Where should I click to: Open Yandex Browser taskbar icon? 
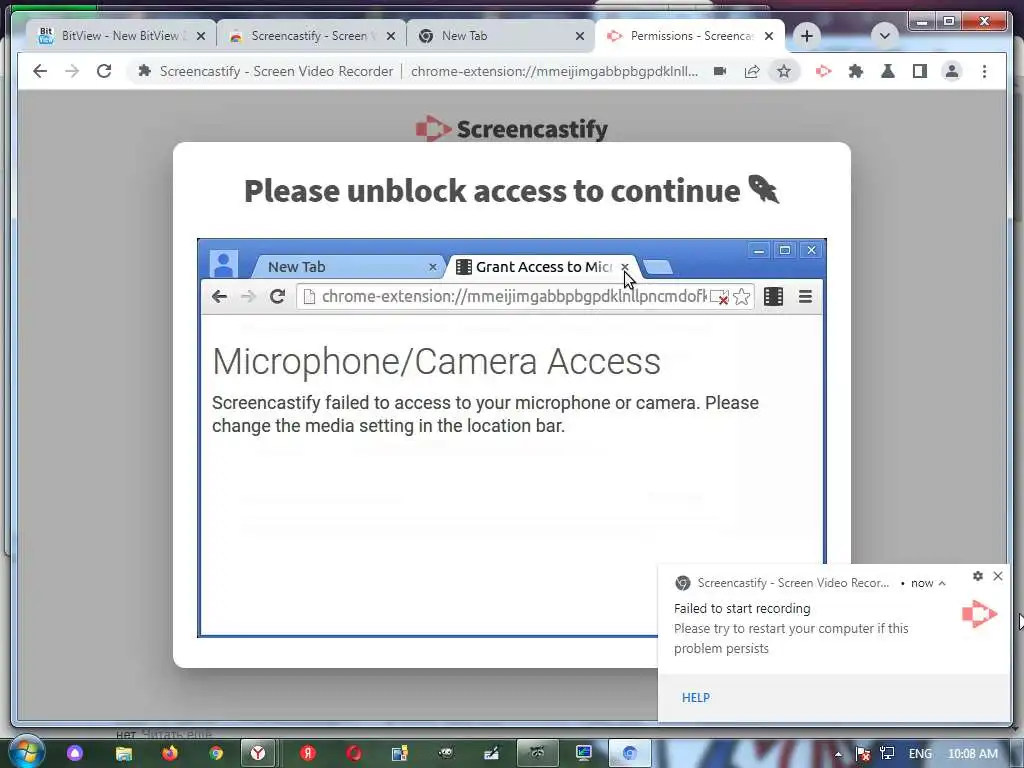tap(258, 753)
